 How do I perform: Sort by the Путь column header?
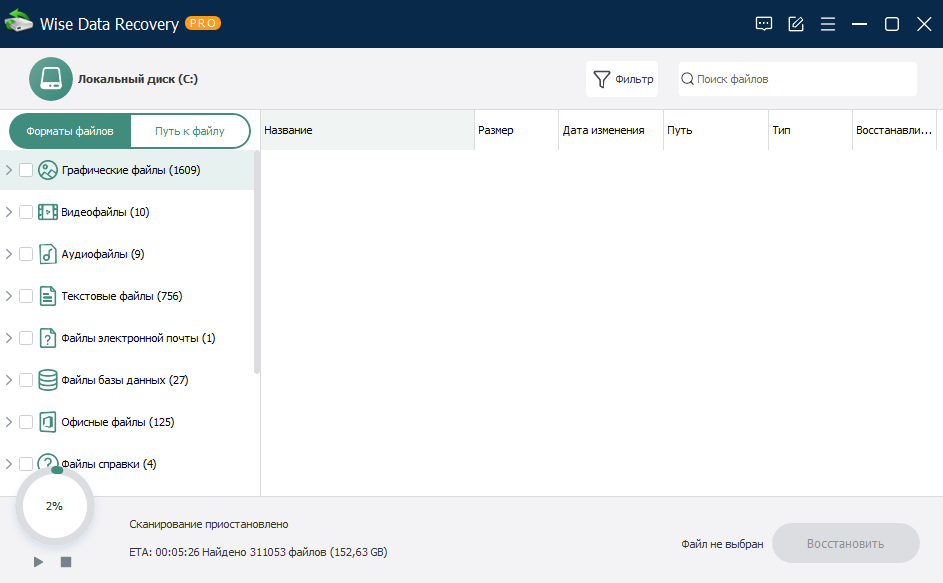click(x=716, y=130)
